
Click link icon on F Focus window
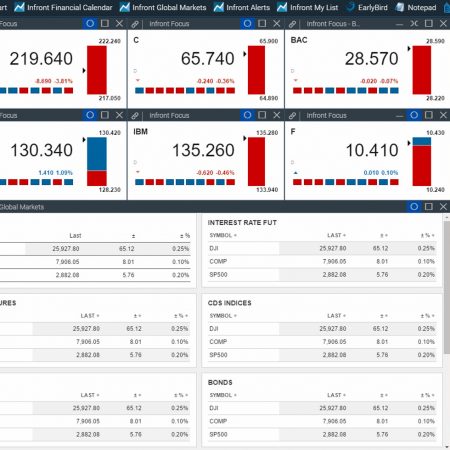click(x=292, y=115)
